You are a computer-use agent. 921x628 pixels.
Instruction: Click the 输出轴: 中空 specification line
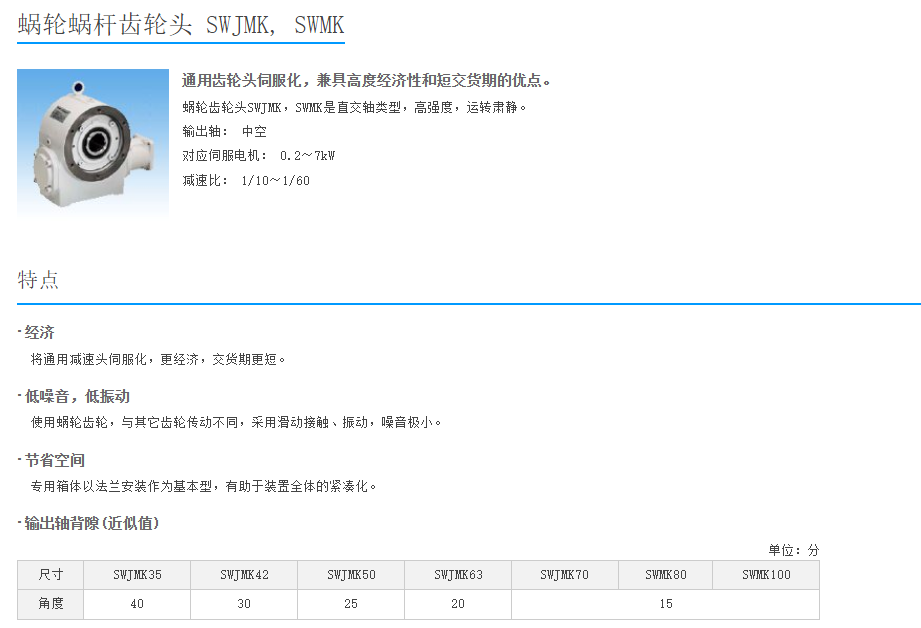224,131
